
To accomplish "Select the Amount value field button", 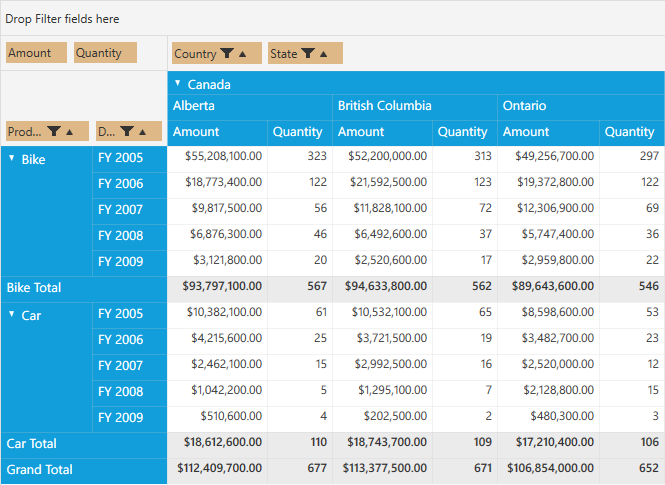I will 36,53.
